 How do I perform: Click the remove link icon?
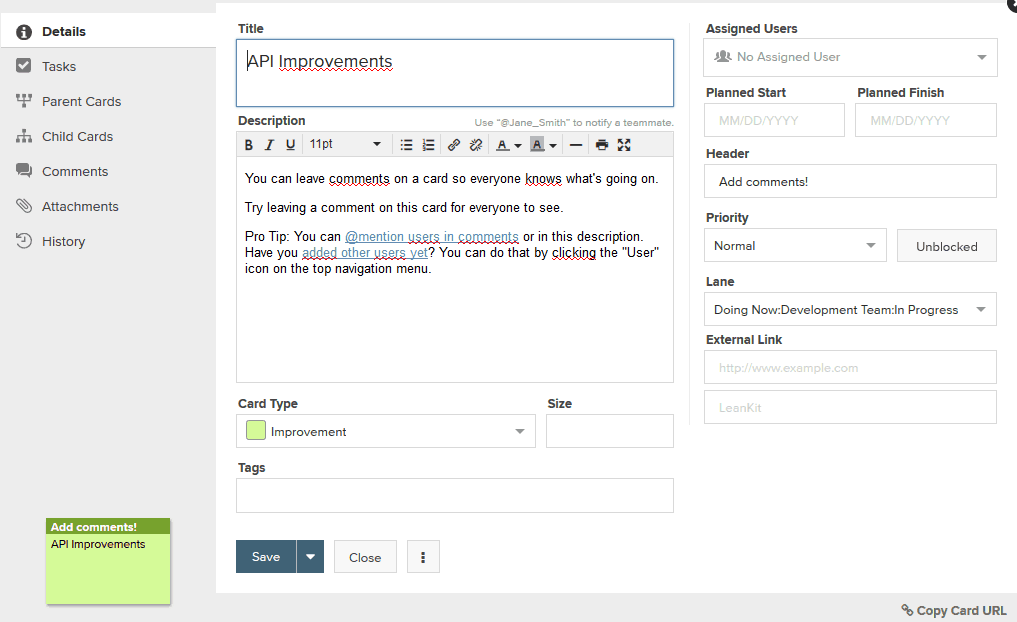[x=476, y=145]
